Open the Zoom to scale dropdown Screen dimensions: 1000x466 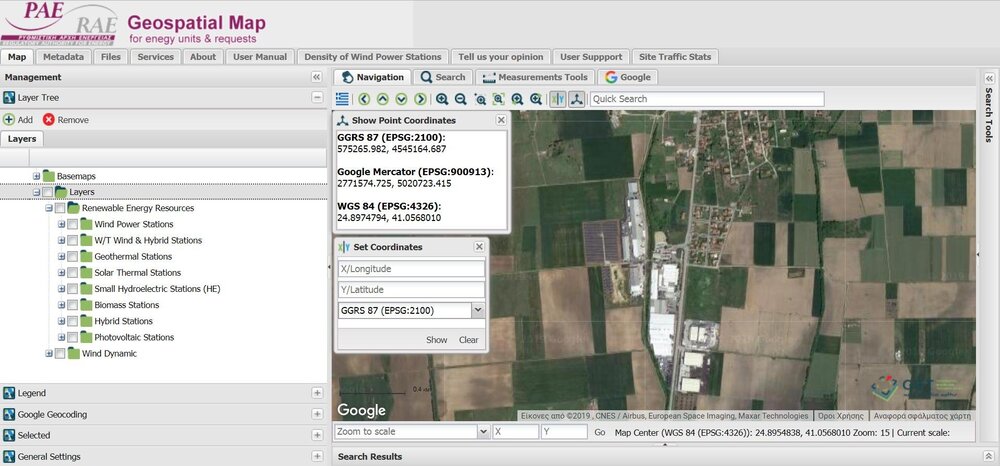tap(484, 432)
